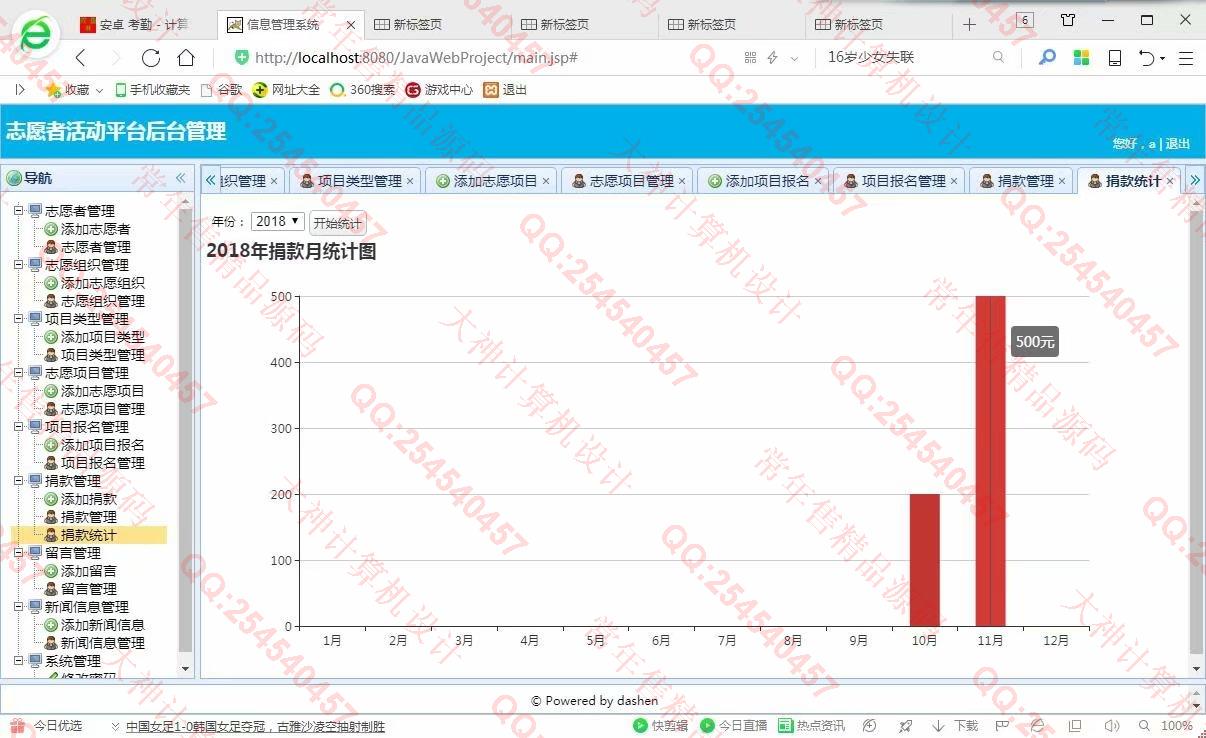Select 捐款统计 in the navigation tree

pyautogui.click(x=88, y=535)
